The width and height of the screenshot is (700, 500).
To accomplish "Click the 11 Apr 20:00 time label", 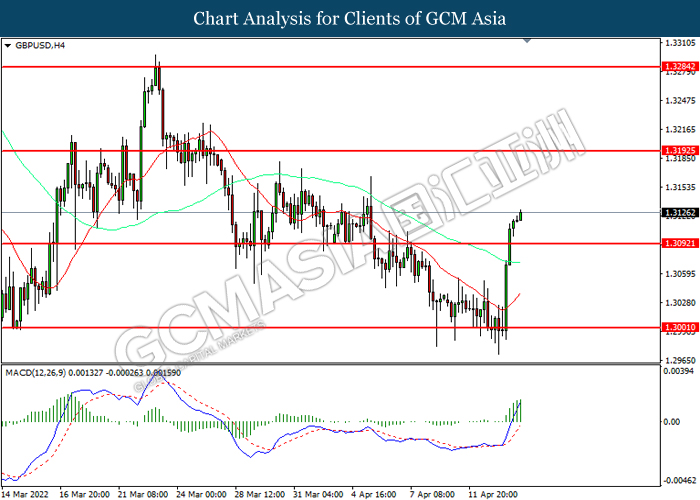I will pyautogui.click(x=493, y=495).
